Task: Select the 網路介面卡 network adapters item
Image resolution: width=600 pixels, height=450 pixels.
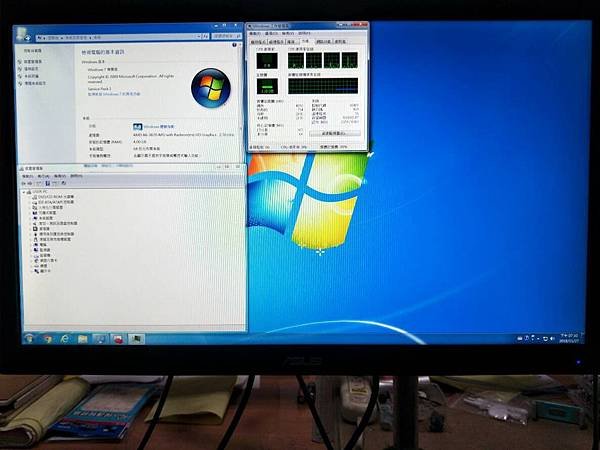Action: pyautogui.click(x=45, y=260)
